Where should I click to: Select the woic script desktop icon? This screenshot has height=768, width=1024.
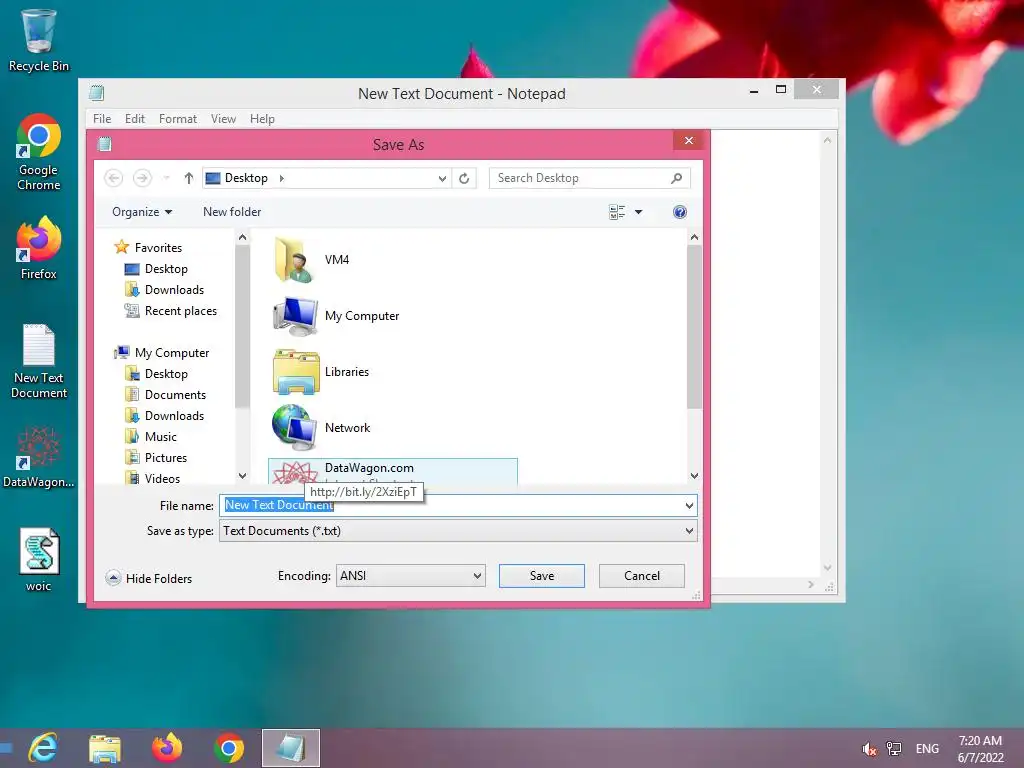coord(39,560)
